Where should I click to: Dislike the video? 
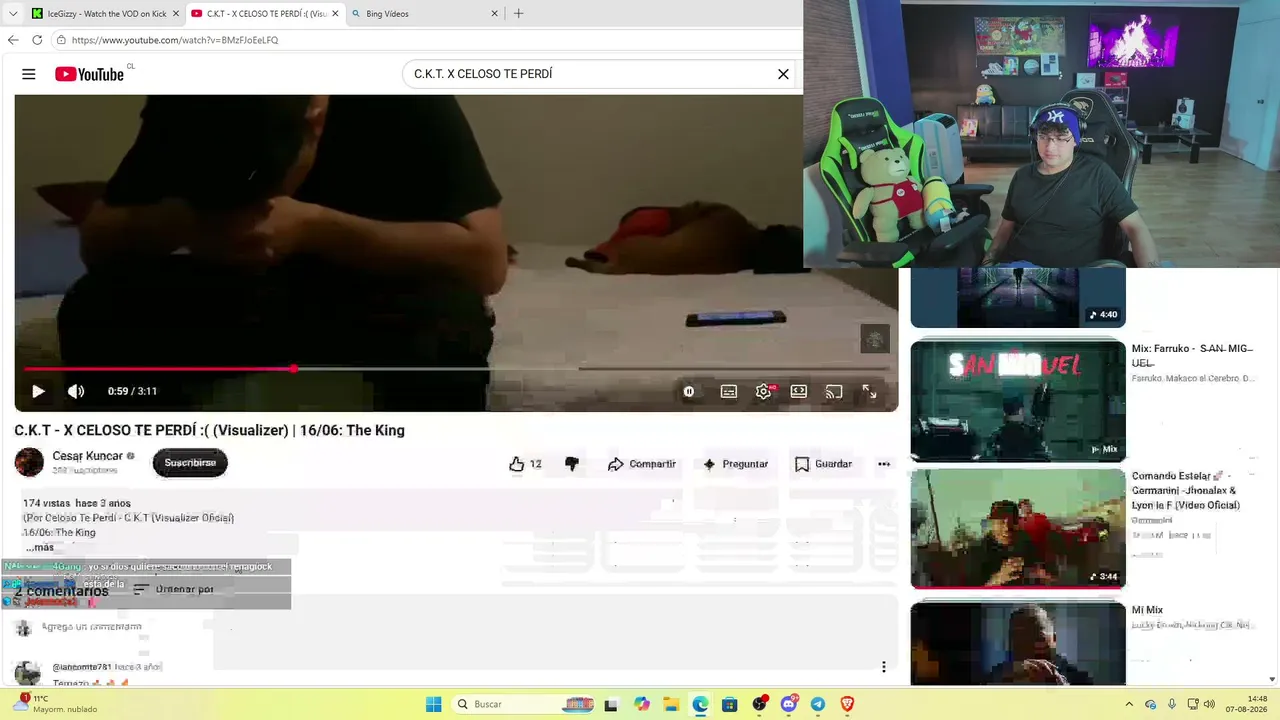(572, 464)
